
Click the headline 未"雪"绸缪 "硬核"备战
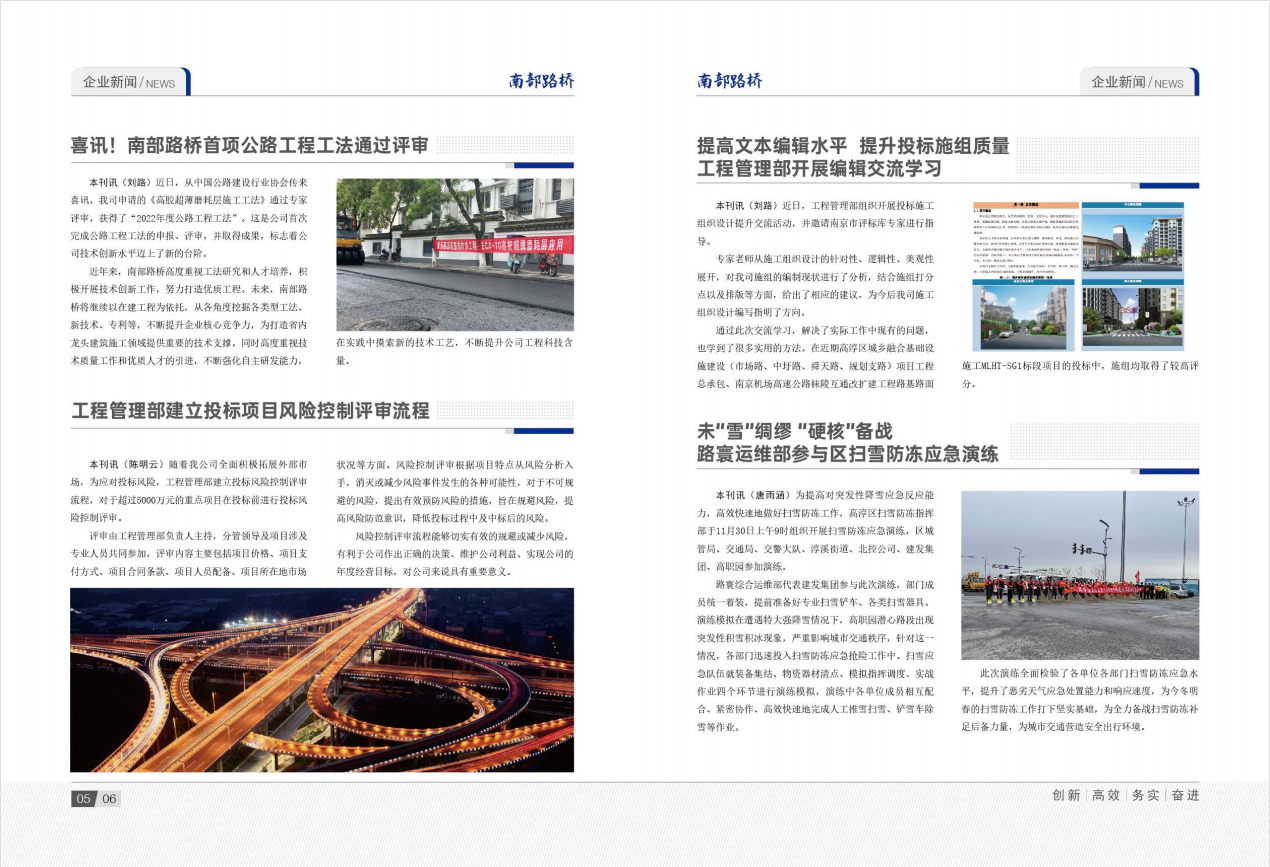pyautogui.click(x=794, y=432)
